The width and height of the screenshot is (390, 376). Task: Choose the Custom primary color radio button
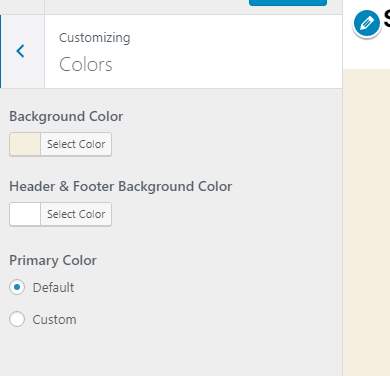click(17, 319)
